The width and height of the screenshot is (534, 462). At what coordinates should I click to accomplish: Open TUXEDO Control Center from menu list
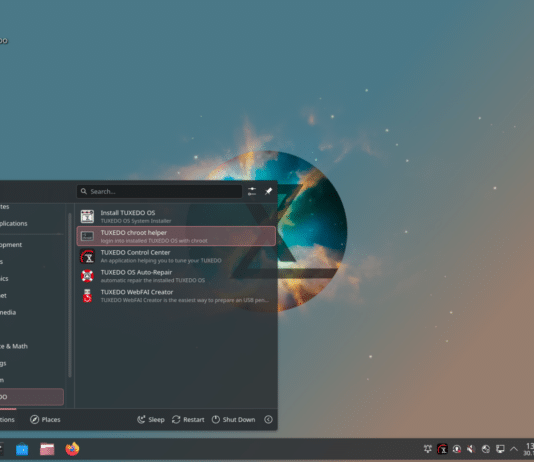click(x=176, y=256)
